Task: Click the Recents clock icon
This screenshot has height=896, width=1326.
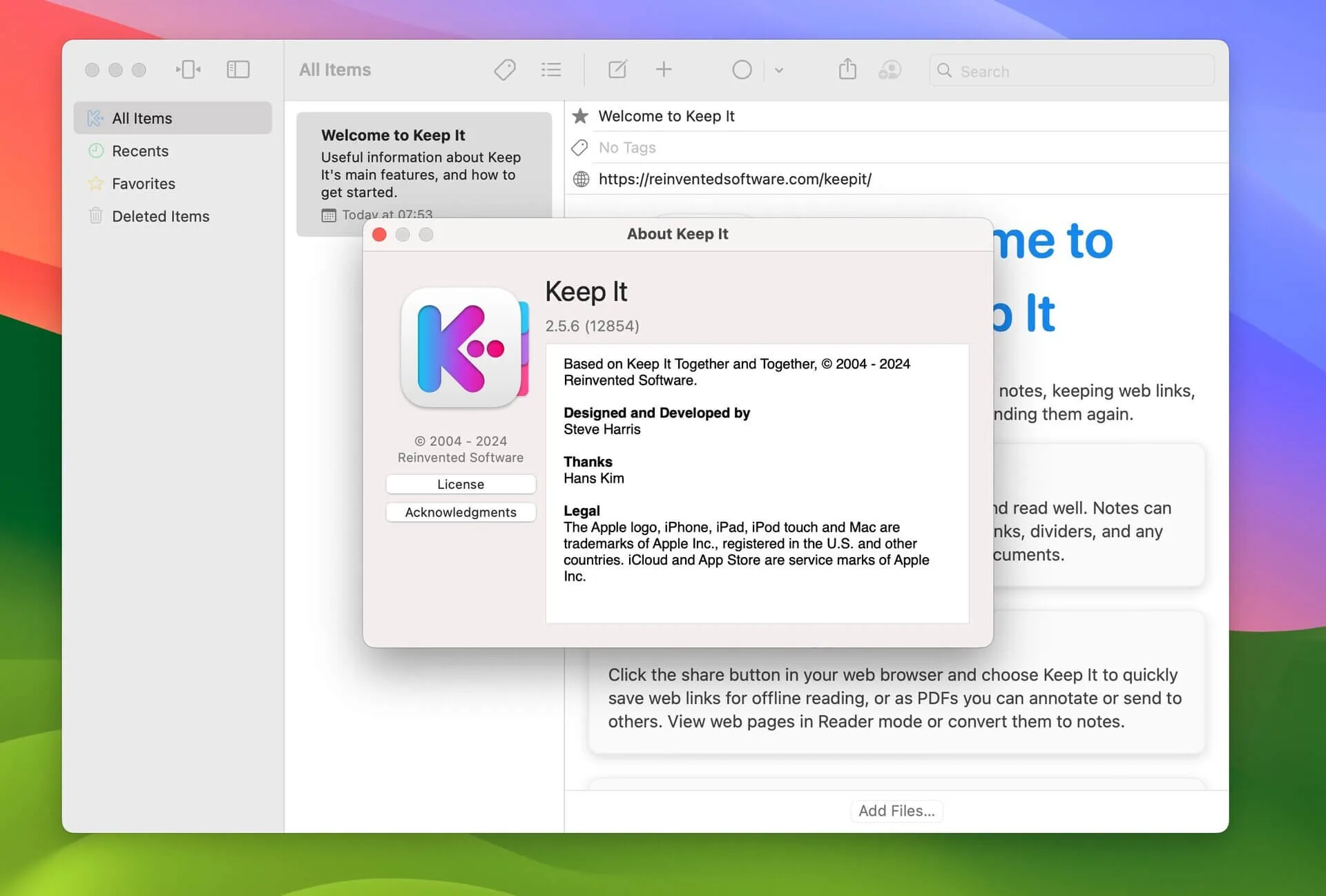Action: [x=96, y=150]
